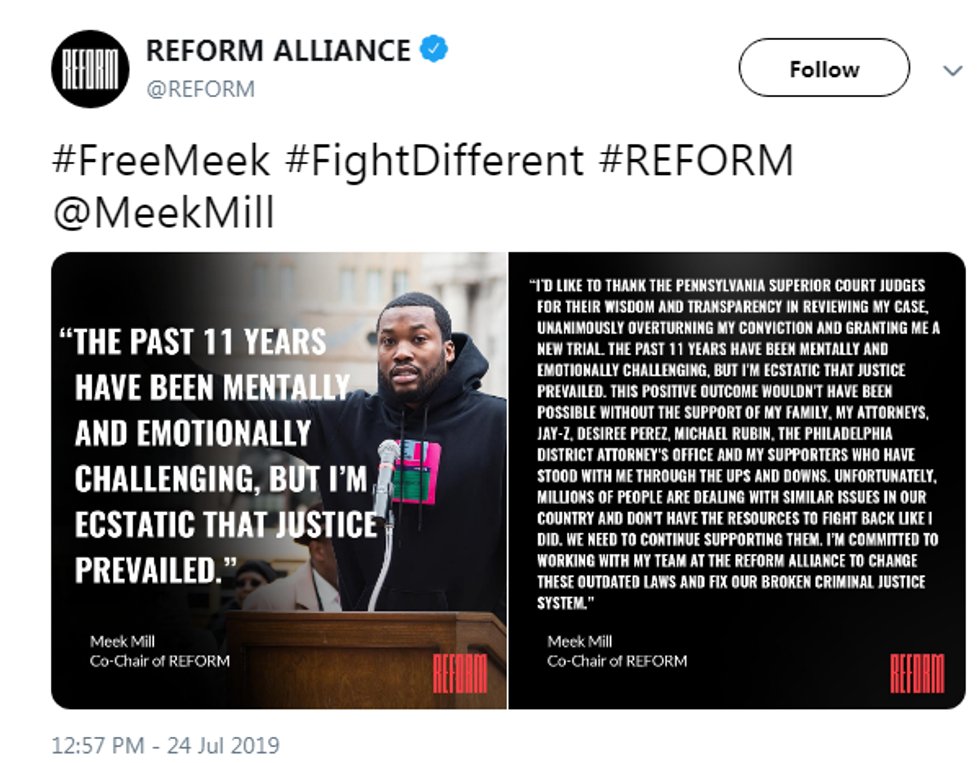The image size is (980, 763).
Task: Open the REFORM ALLIANCE display name
Action: [x=278, y=50]
